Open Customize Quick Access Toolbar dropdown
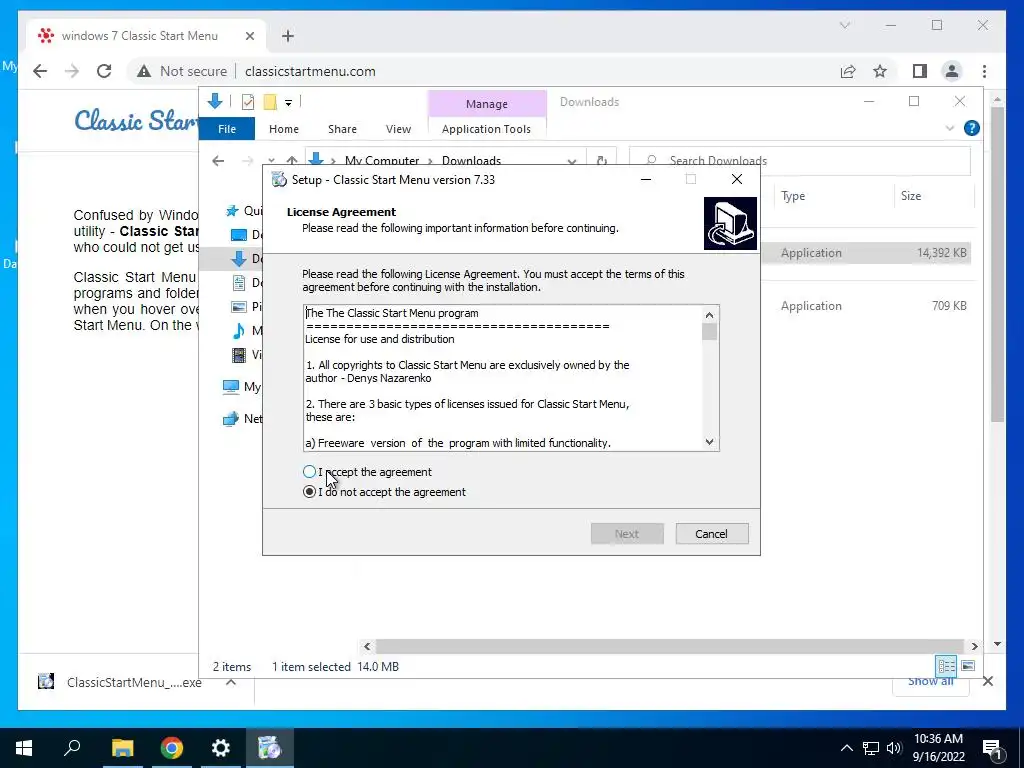1024x768 pixels. (288, 103)
